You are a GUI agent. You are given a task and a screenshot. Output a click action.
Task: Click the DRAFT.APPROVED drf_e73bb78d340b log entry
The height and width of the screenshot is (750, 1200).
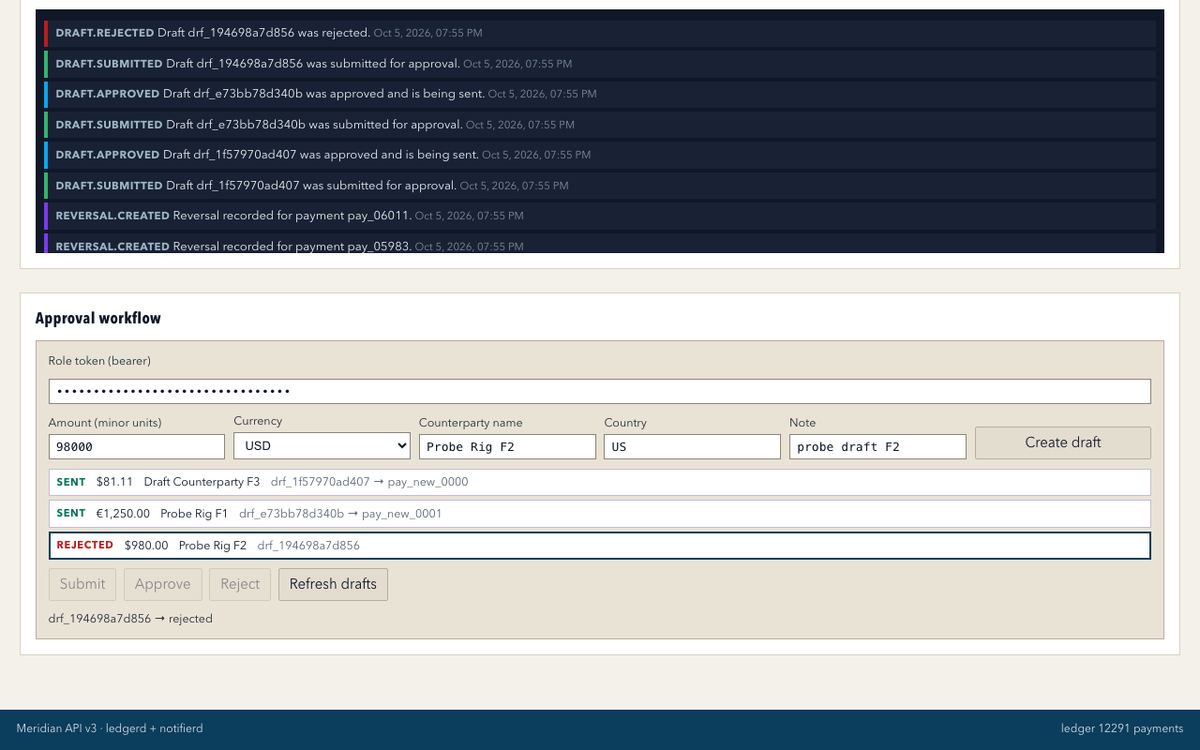click(600, 94)
